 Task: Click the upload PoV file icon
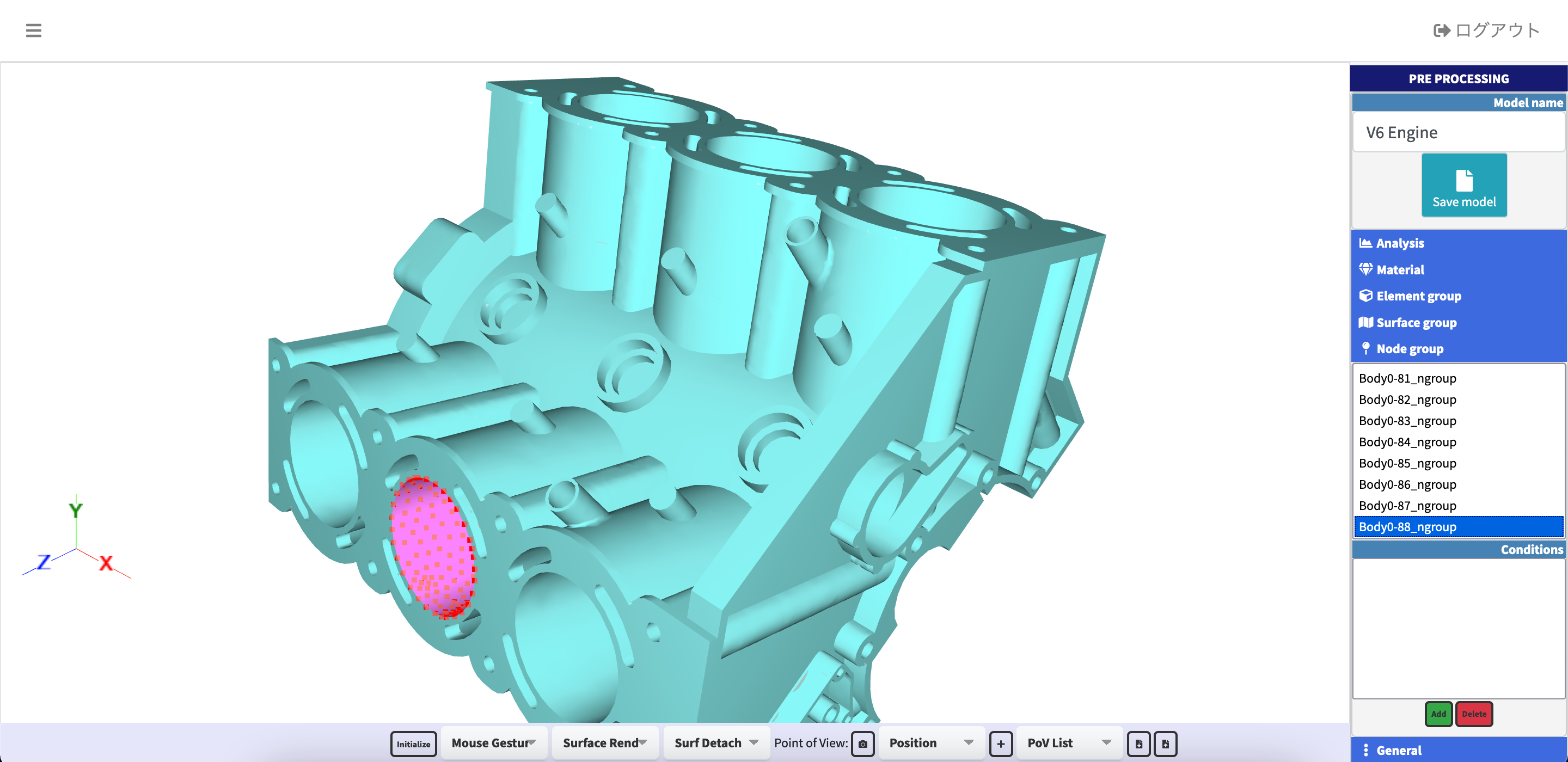tap(1165, 743)
